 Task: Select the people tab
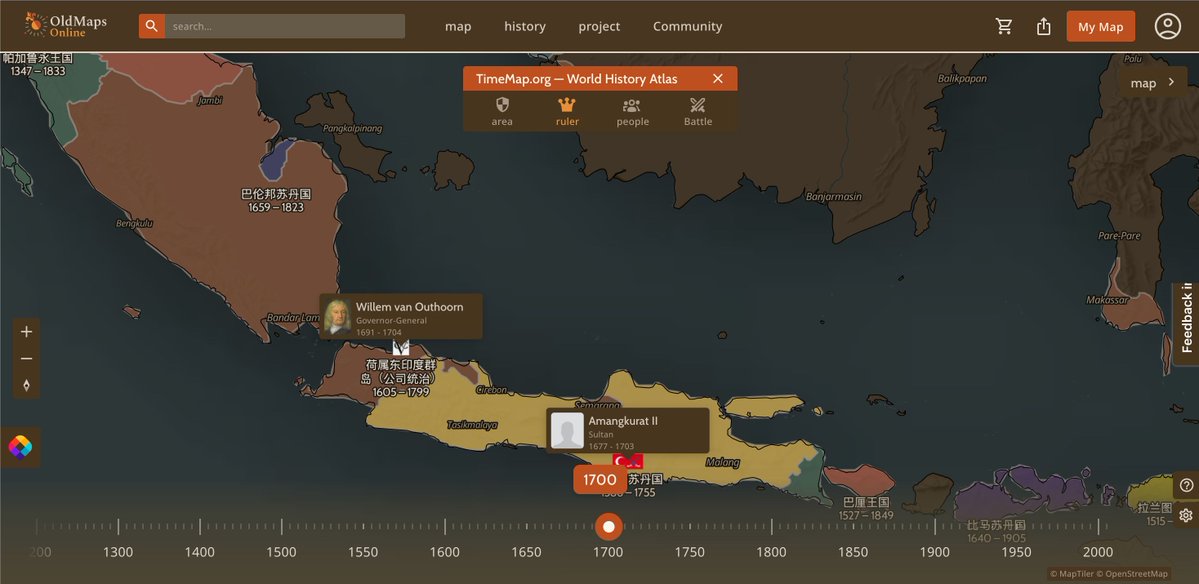tap(632, 112)
